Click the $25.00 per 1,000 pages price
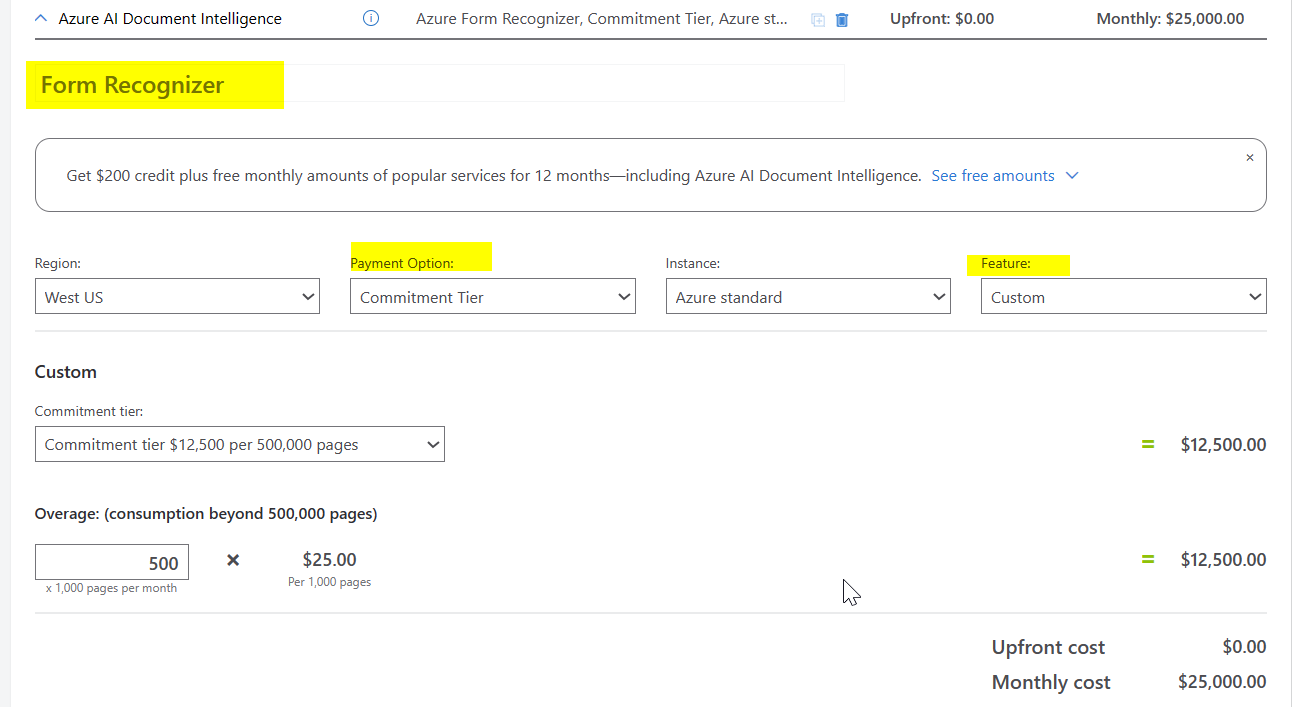 tap(330, 560)
